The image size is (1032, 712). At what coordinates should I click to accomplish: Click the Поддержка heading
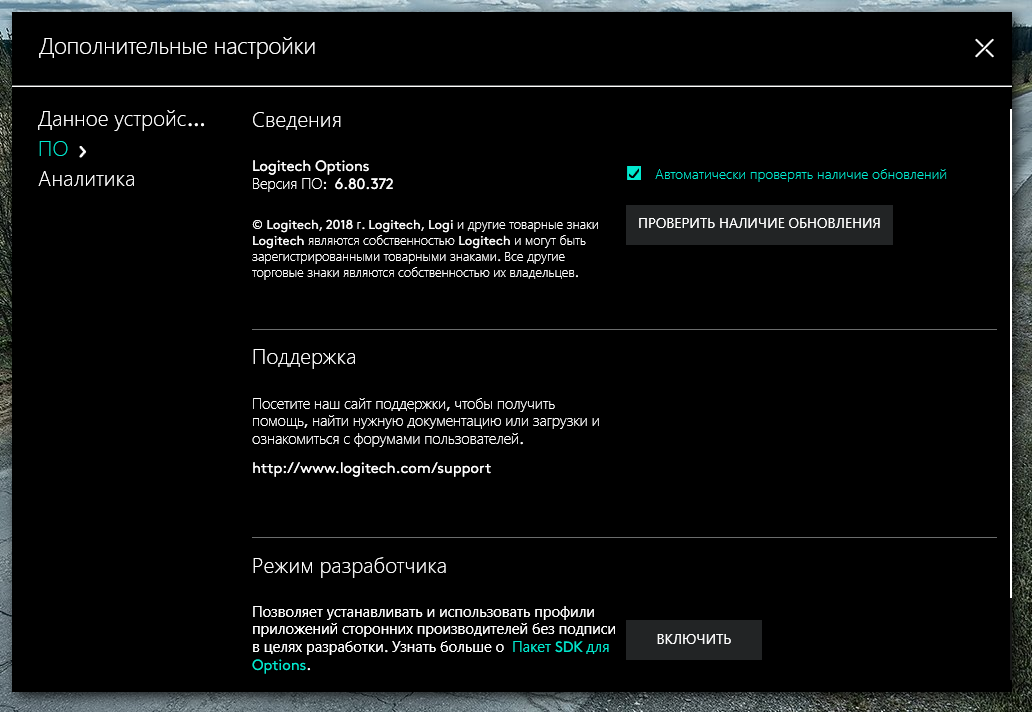(x=304, y=357)
